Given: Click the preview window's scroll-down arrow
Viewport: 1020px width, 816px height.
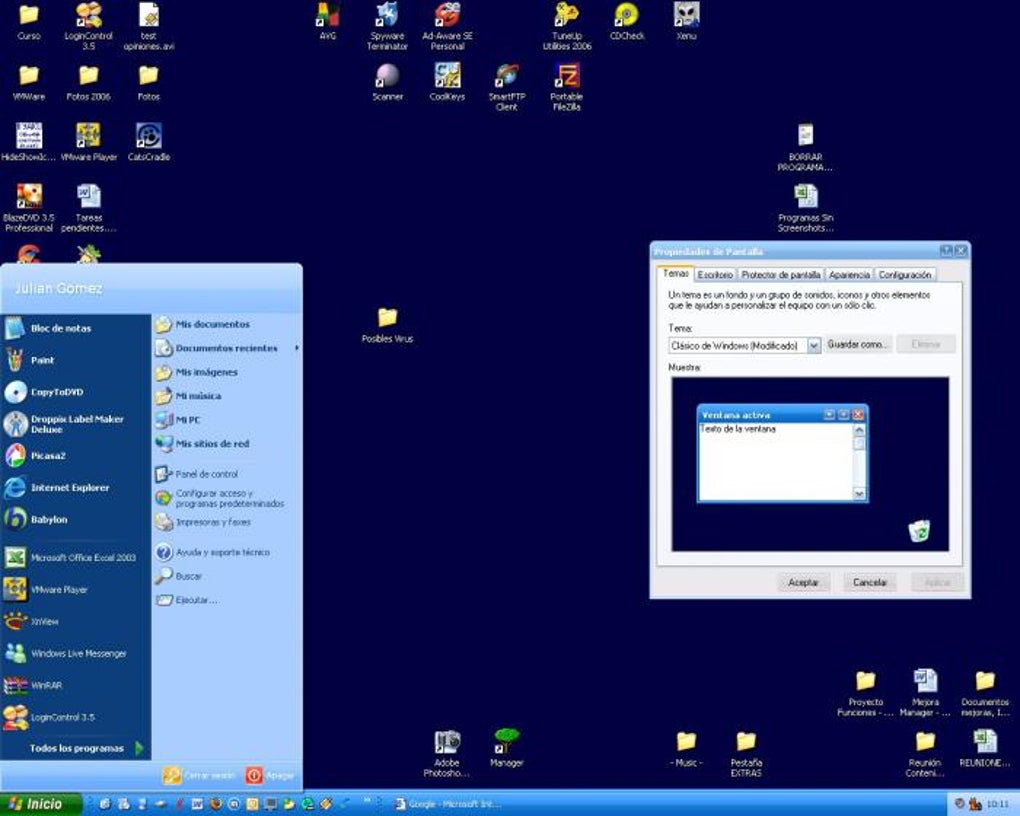Looking at the screenshot, I should click(x=859, y=494).
